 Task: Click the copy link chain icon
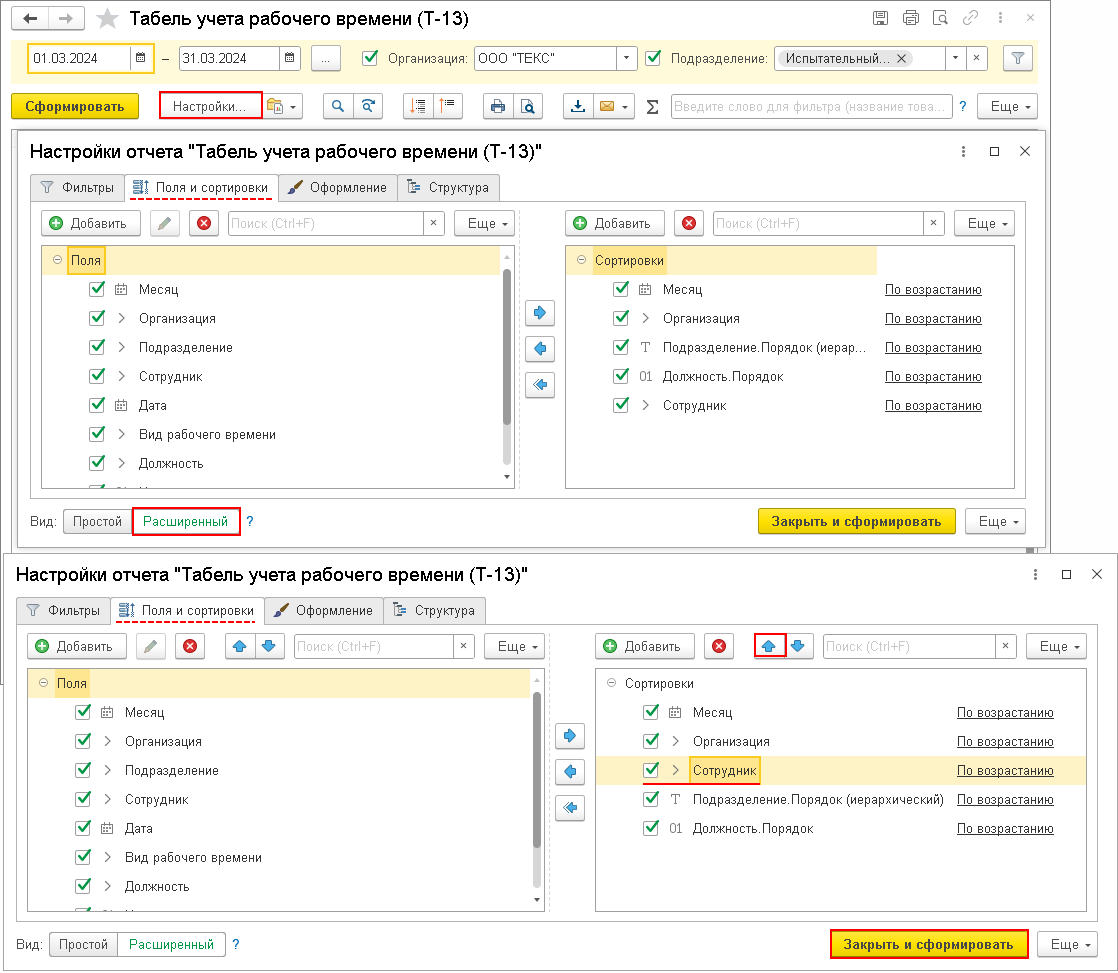click(x=970, y=18)
